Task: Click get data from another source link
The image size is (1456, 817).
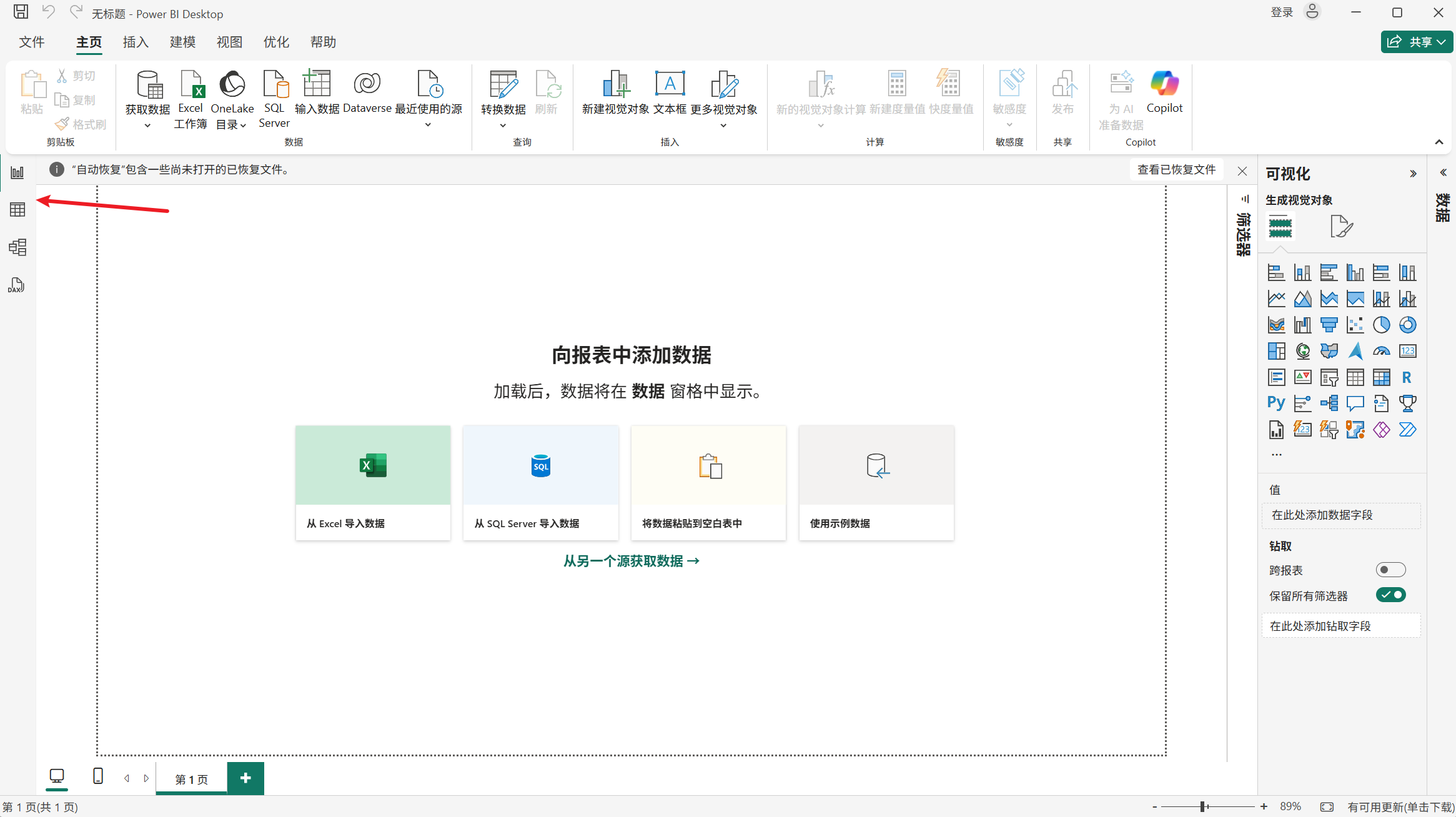Action: tap(631, 561)
